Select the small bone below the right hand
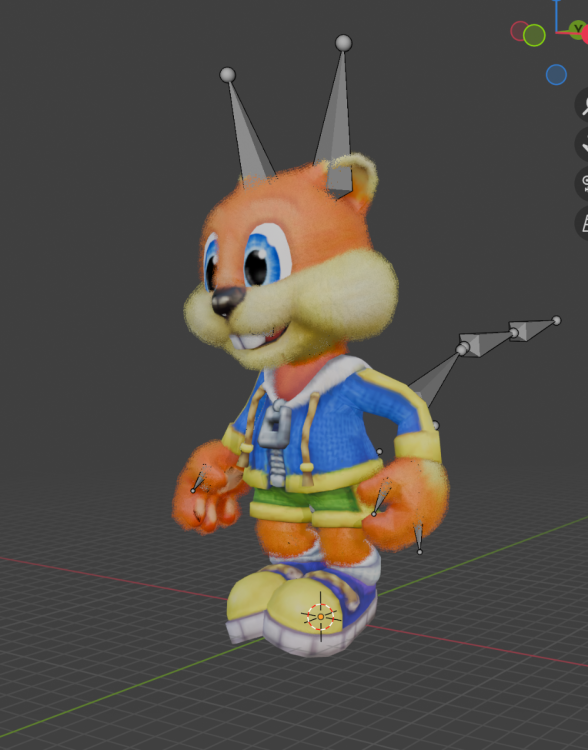The image size is (588, 750). pos(419,538)
